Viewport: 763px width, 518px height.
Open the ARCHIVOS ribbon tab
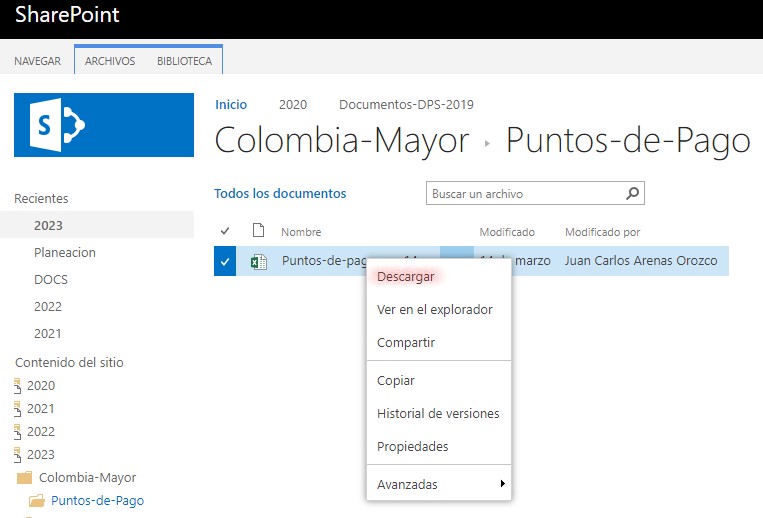110,61
